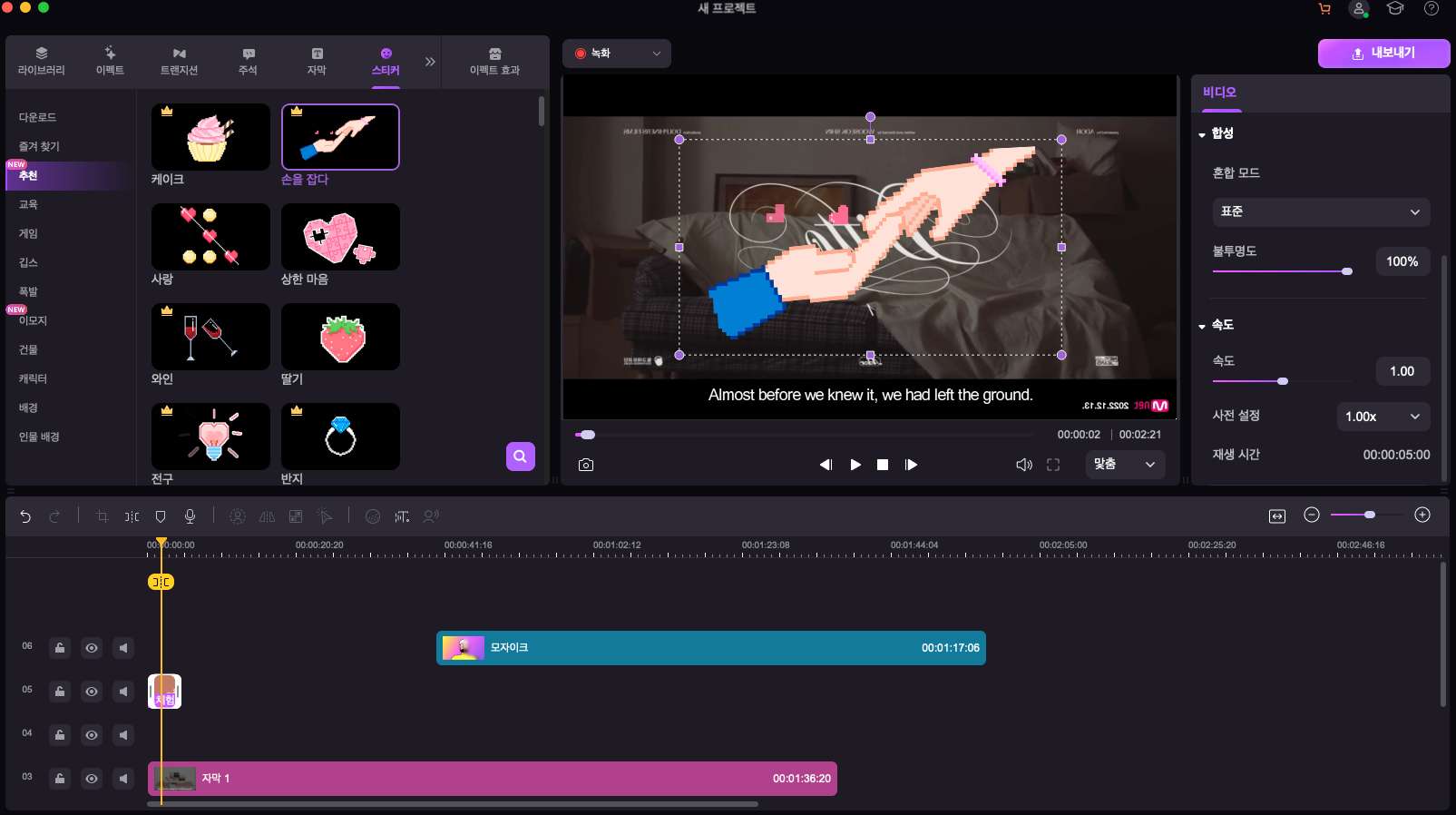Select the crop tool in timeline toolbar

103,516
